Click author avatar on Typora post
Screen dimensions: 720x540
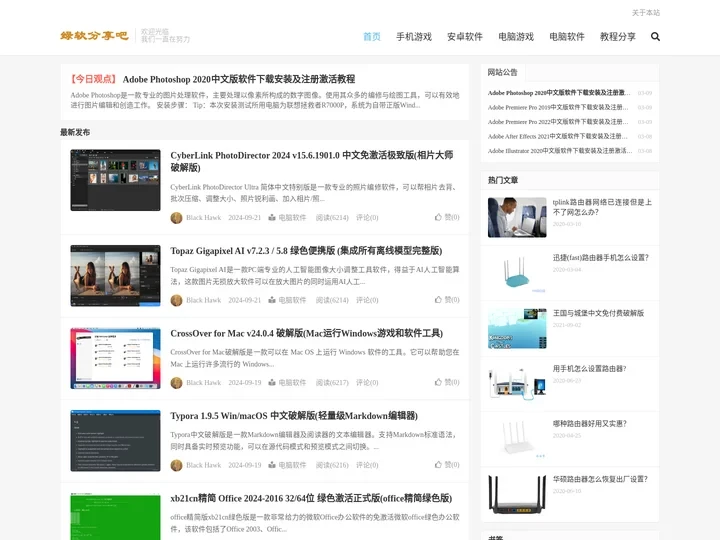point(176,465)
